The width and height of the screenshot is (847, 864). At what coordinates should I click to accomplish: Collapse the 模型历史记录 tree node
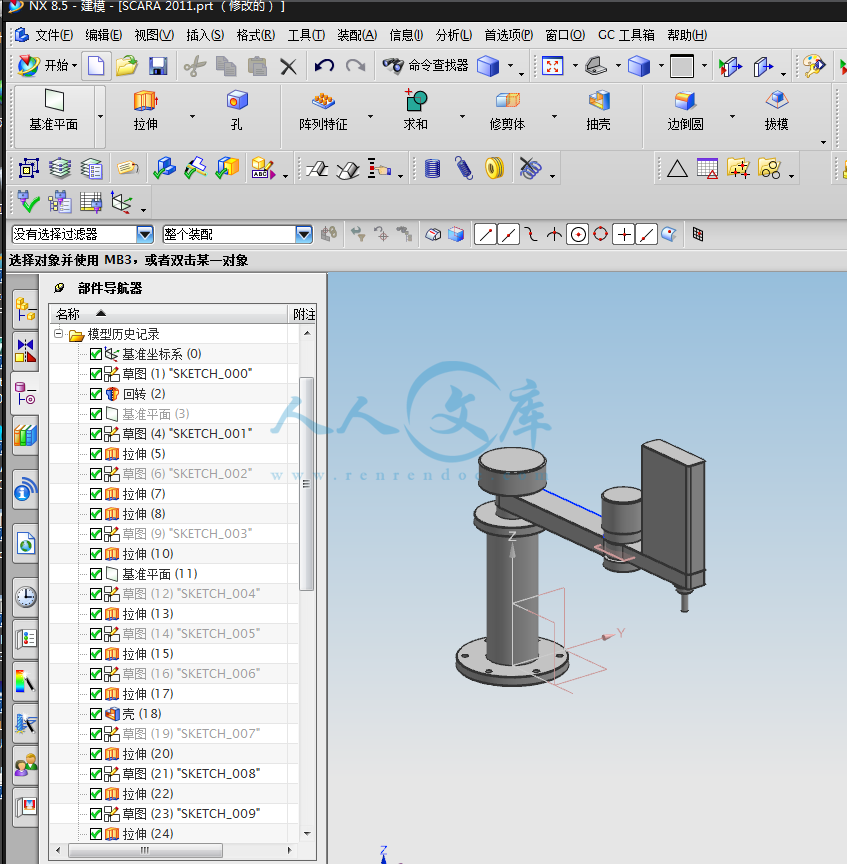click(58, 333)
